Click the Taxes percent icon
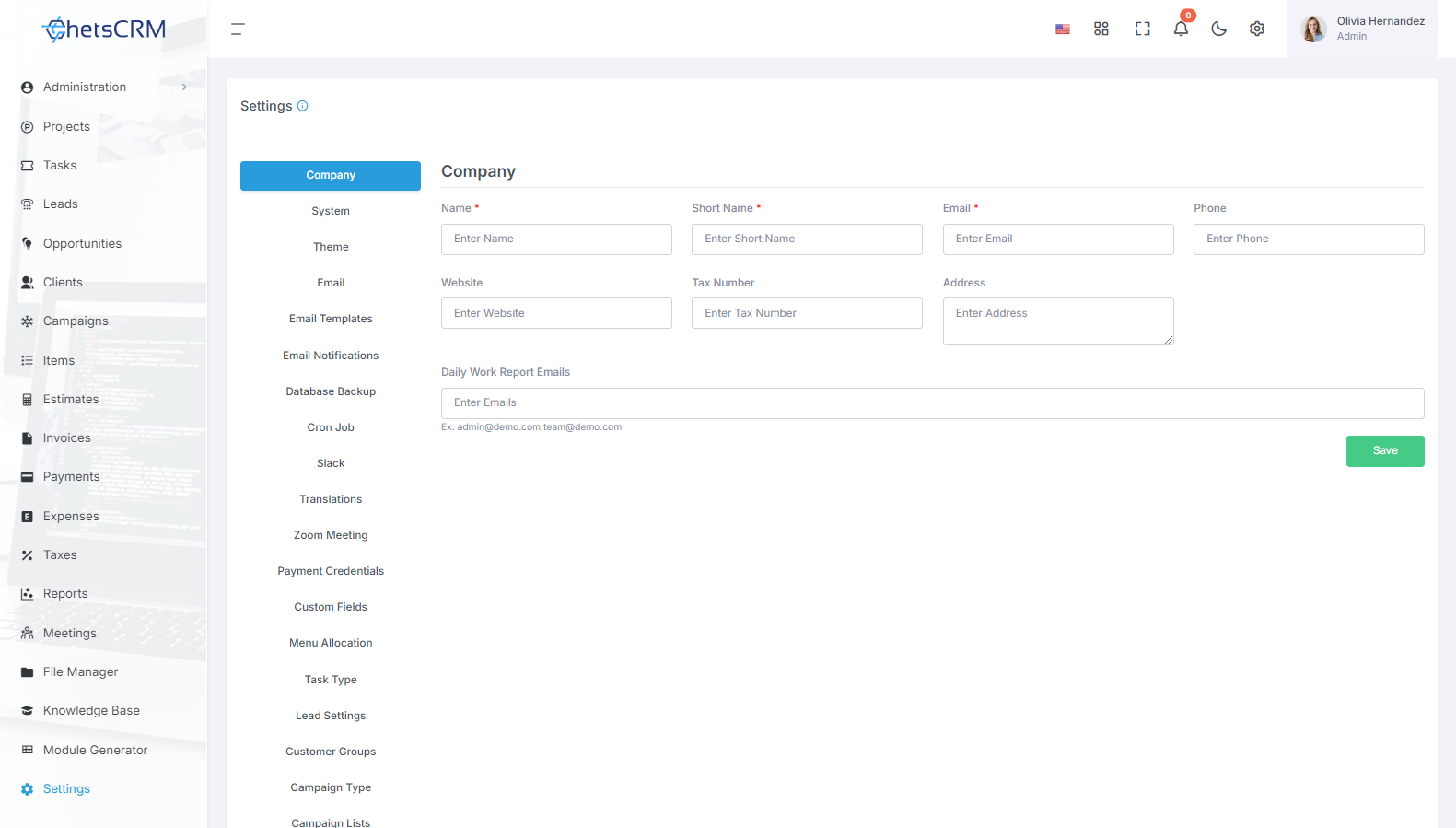The height and width of the screenshot is (828, 1456). tap(27, 555)
